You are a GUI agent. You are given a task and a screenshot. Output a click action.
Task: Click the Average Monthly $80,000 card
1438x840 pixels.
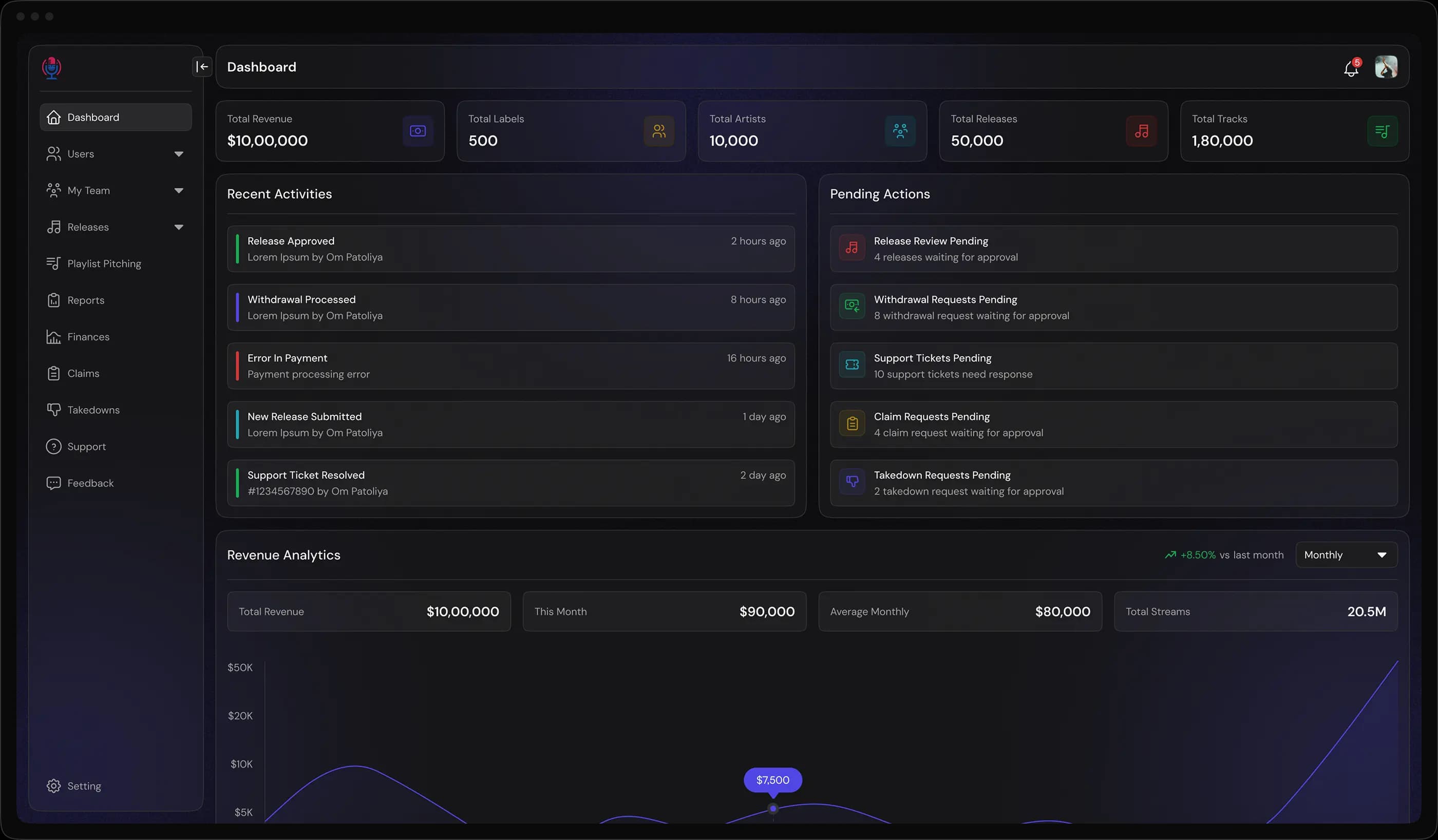click(x=960, y=611)
